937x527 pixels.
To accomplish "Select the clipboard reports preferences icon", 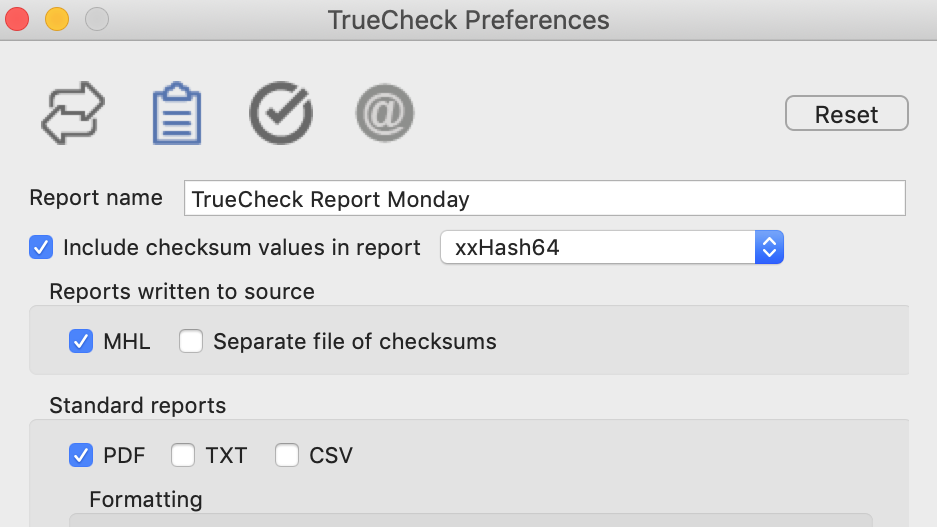I will (177, 114).
